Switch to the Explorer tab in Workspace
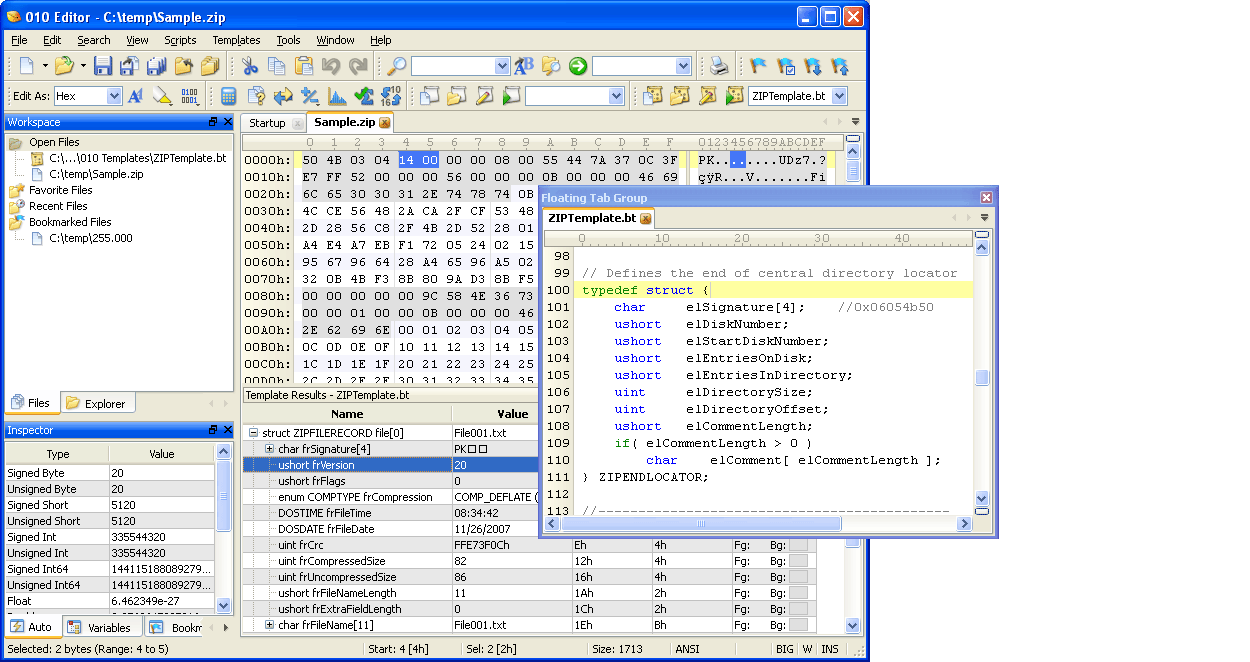Screen dimensions: 1250x662 96,404
